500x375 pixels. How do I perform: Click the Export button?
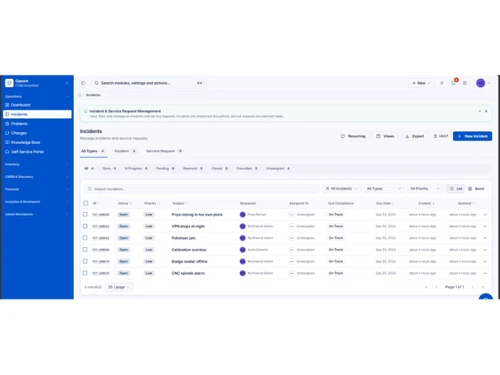415,136
